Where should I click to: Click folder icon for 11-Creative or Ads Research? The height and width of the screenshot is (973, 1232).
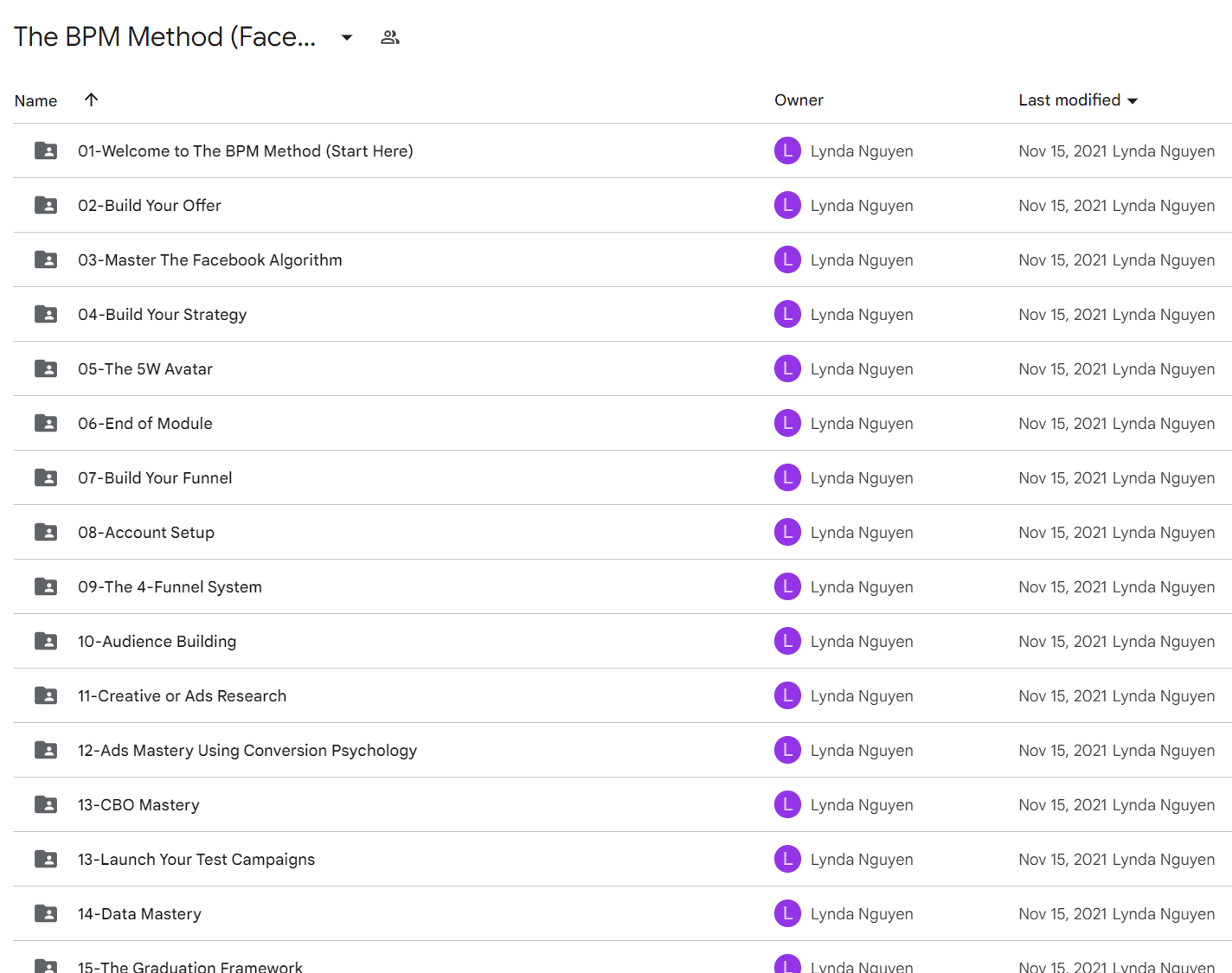46,695
